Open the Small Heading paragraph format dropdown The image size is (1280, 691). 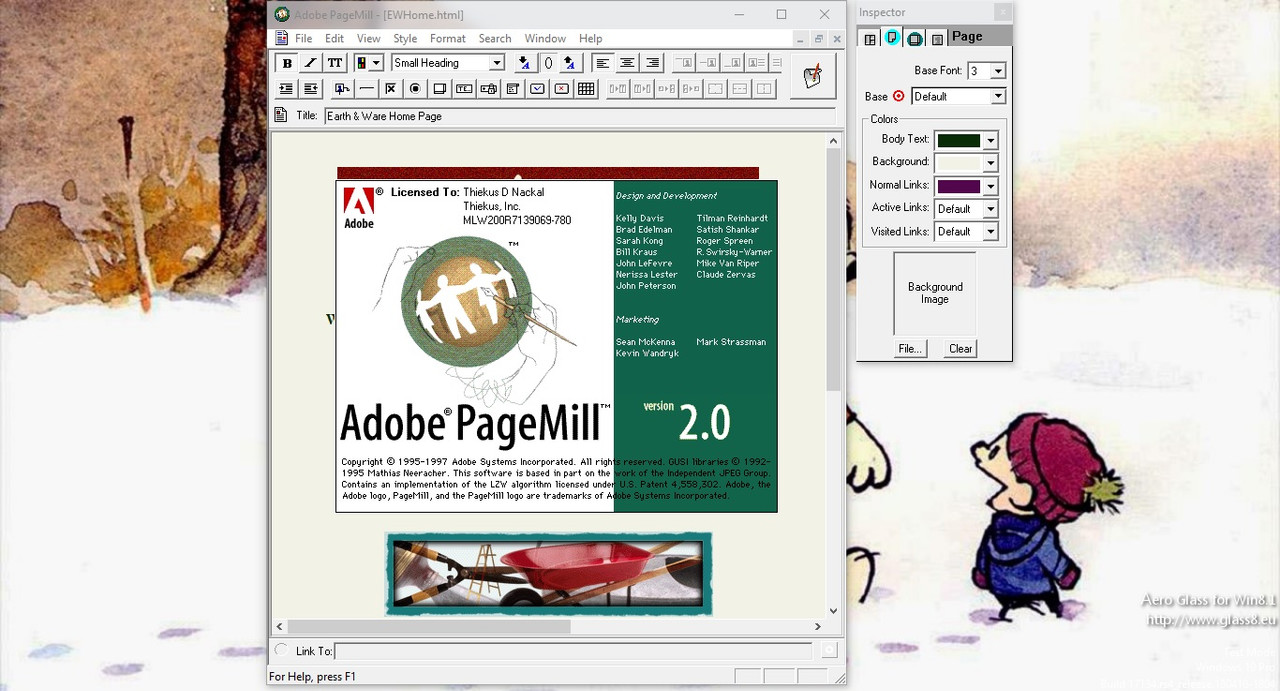pos(496,63)
